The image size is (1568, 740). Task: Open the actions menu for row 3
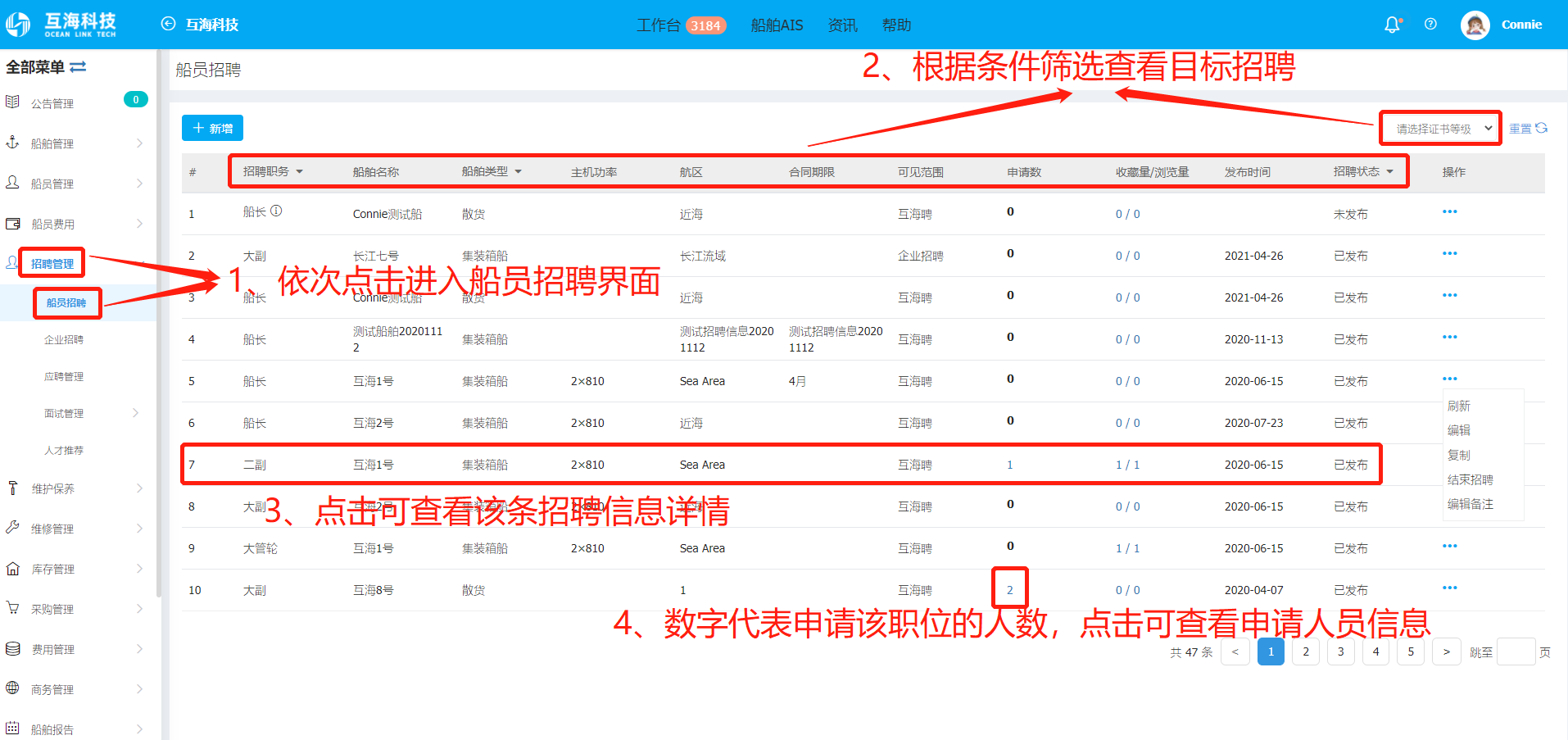point(1449,295)
